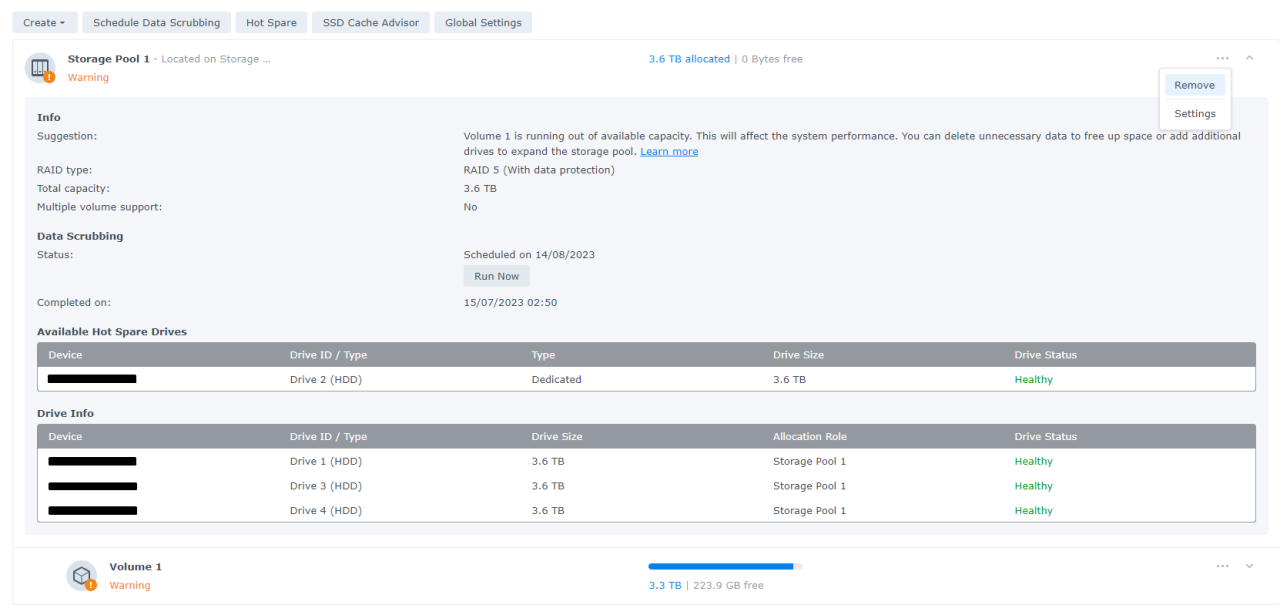
Task: Open the Create dropdown
Action: point(44,23)
